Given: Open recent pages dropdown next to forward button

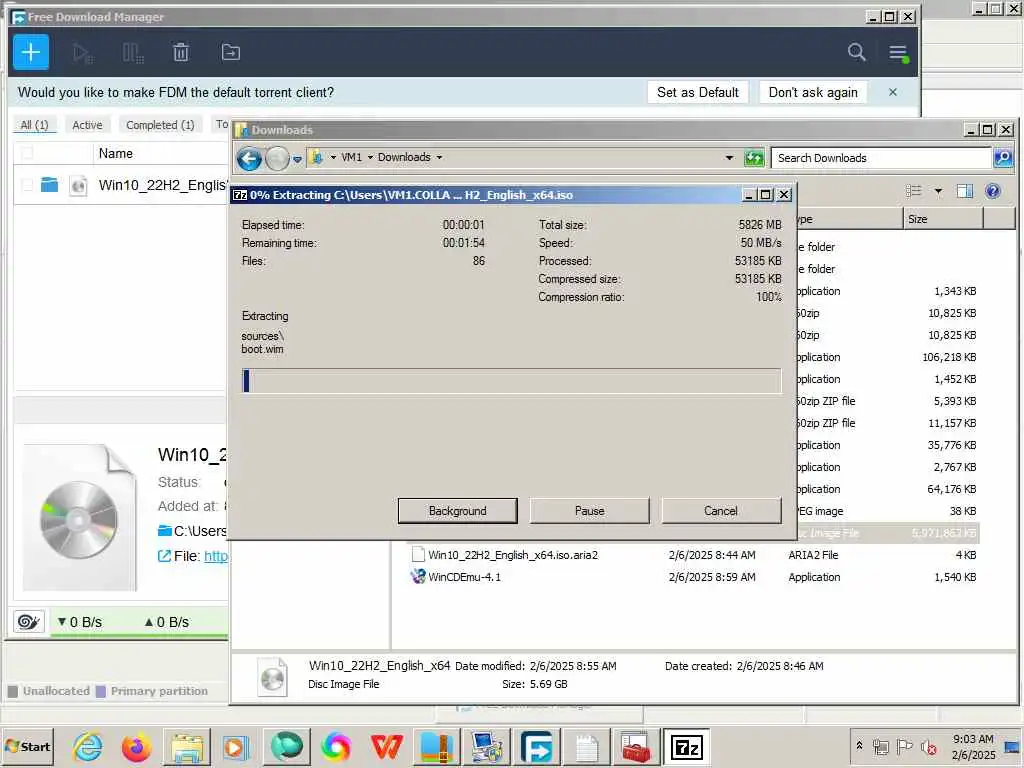Looking at the screenshot, I should (297, 159).
